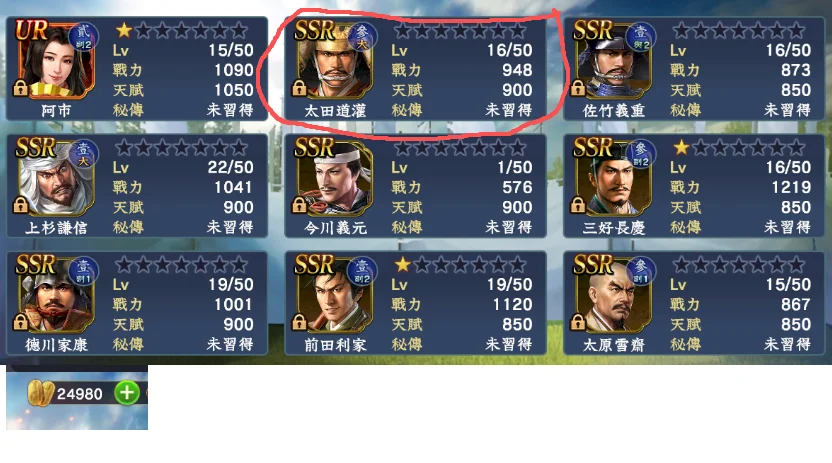Click the gold star on 前田利家's card
This screenshot has width=832, height=463.
[403, 264]
